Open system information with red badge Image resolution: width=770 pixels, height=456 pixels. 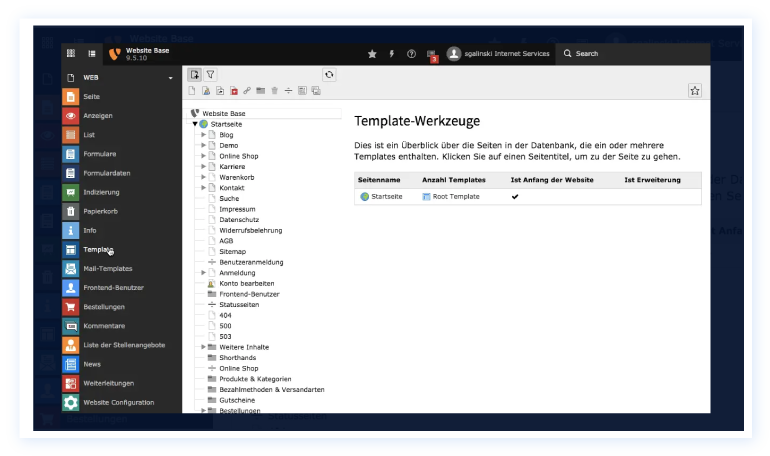pyautogui.click(x=432, y=55)
